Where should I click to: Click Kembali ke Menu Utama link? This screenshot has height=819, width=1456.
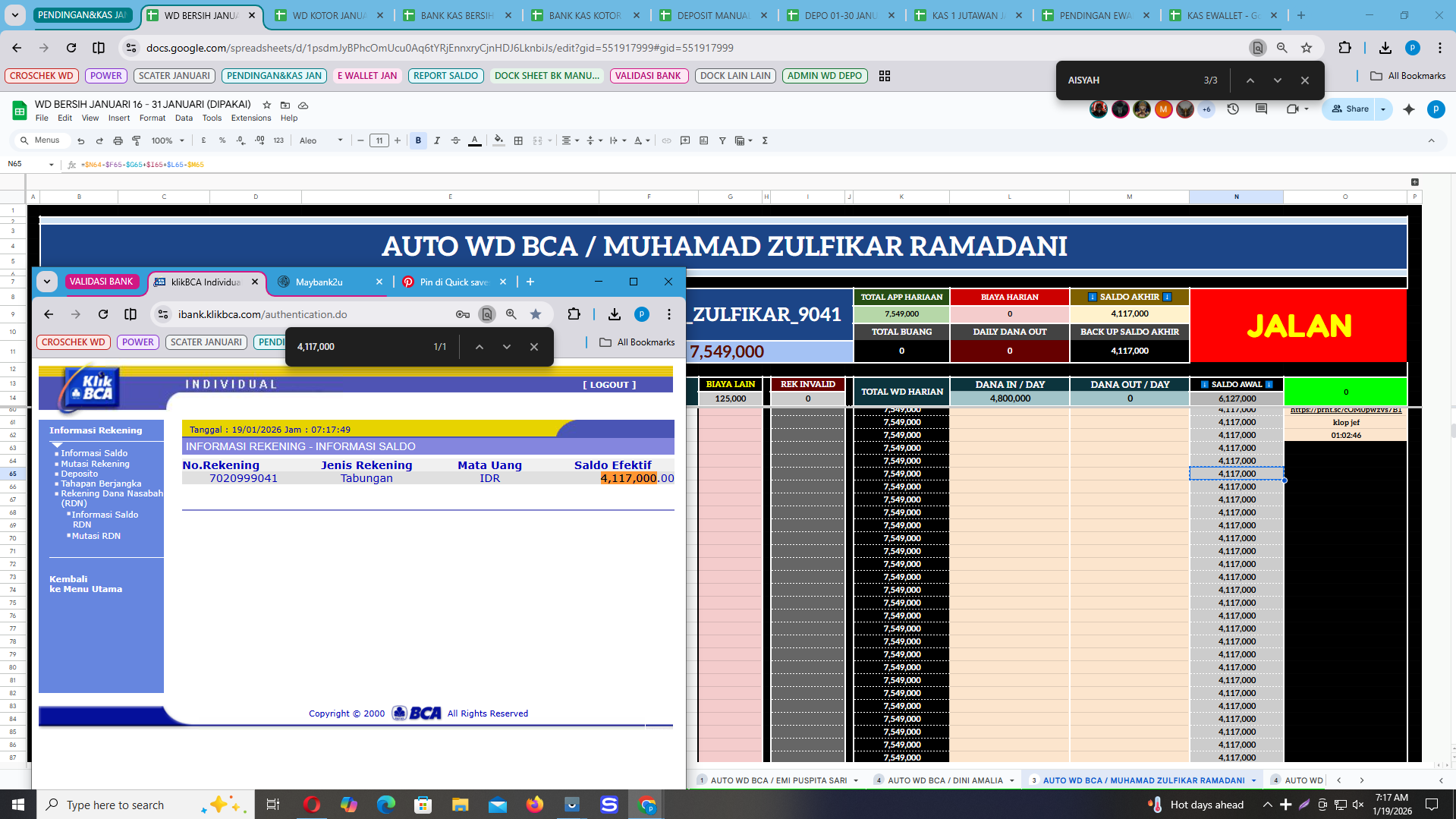[86, 584]
